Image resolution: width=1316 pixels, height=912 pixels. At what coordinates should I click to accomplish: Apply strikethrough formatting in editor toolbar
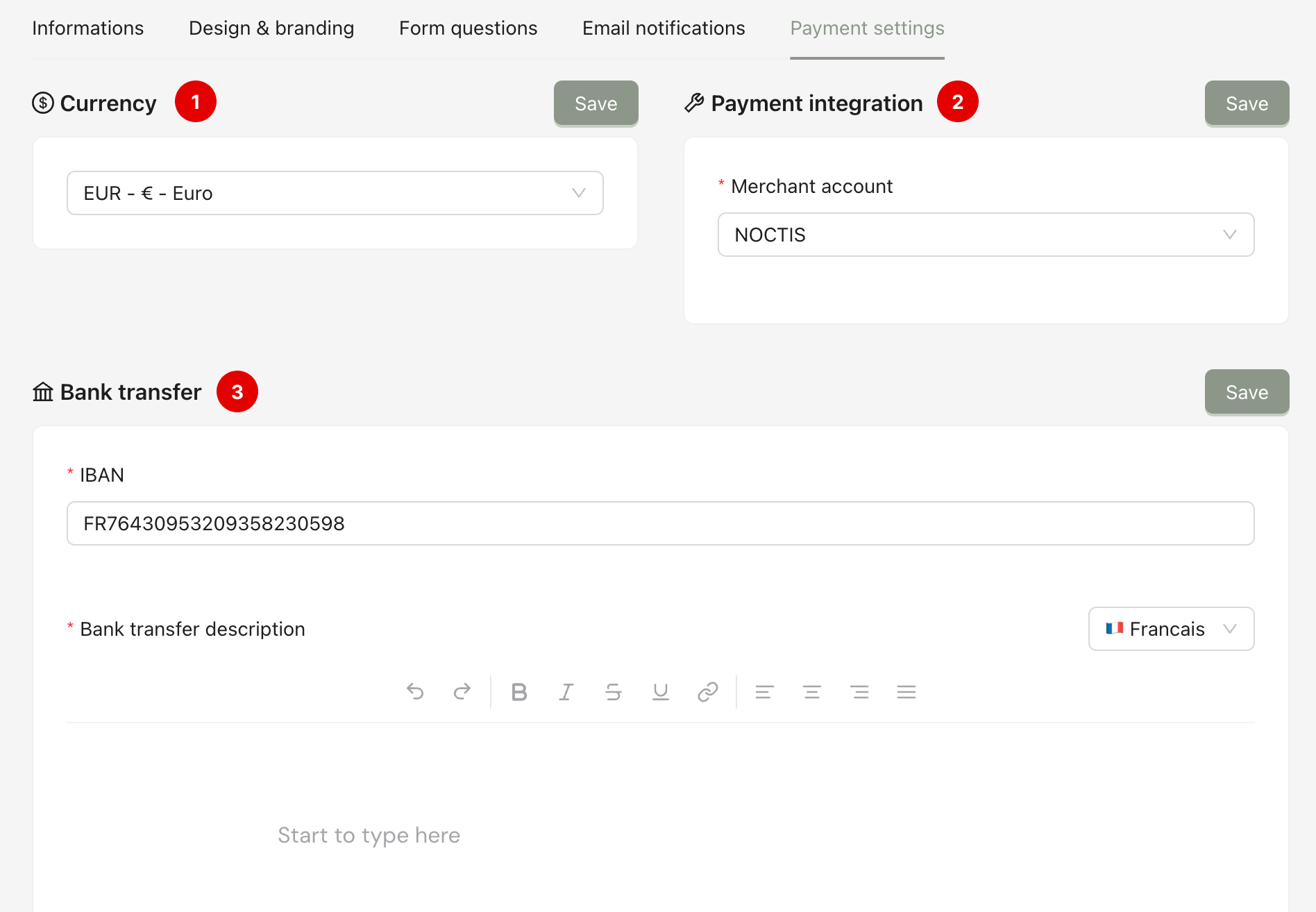pyautogui.click(x=614, y=692)
